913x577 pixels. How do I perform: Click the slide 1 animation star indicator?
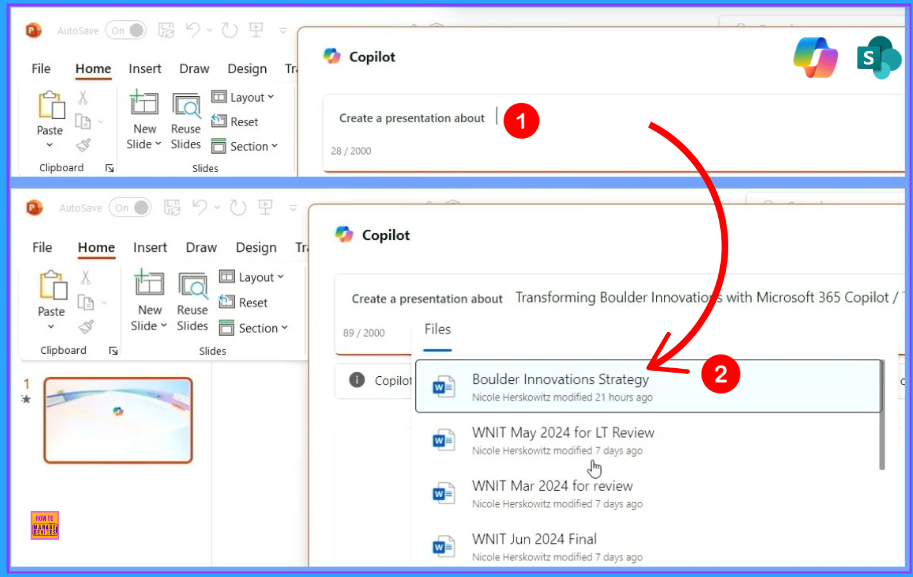pyautogui.click(x=26, y=399)
